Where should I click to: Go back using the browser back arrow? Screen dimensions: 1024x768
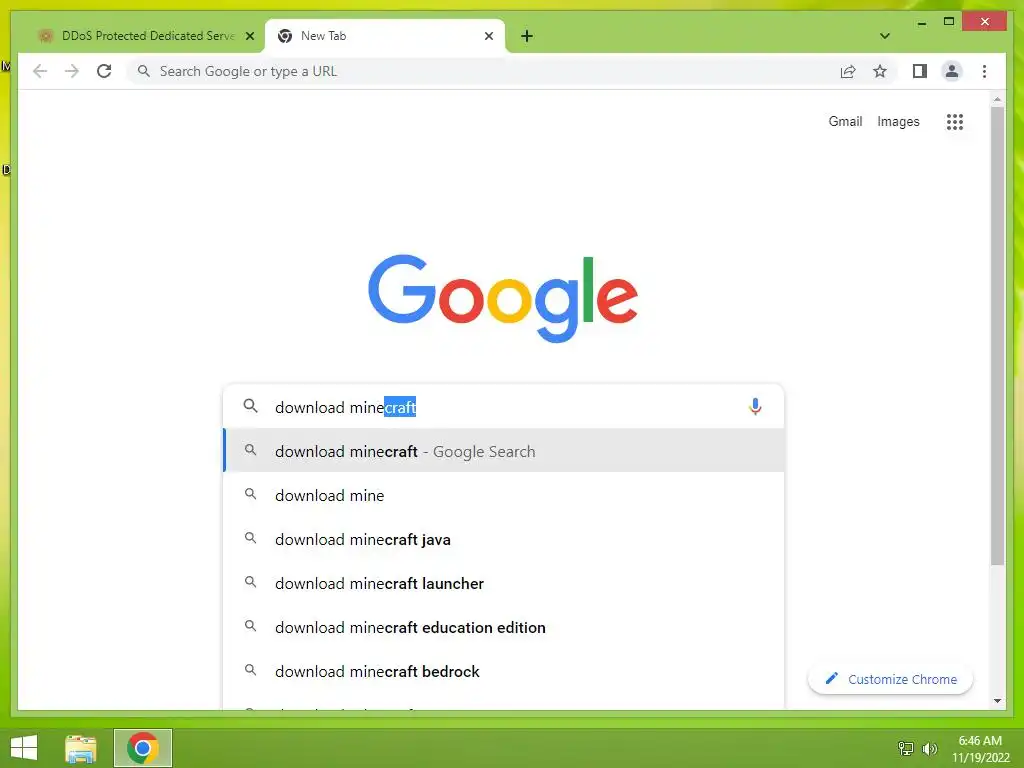(x=40, y=71)
